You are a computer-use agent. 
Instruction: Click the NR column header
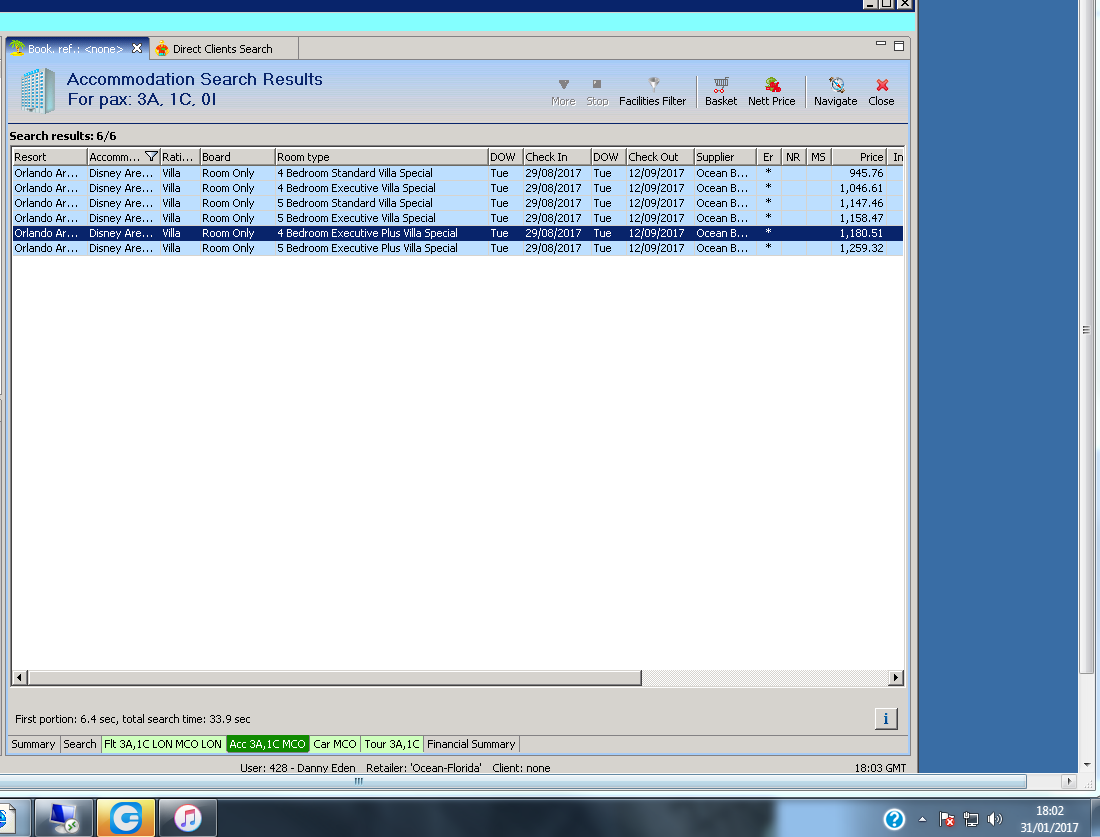[x=793, y=157]
